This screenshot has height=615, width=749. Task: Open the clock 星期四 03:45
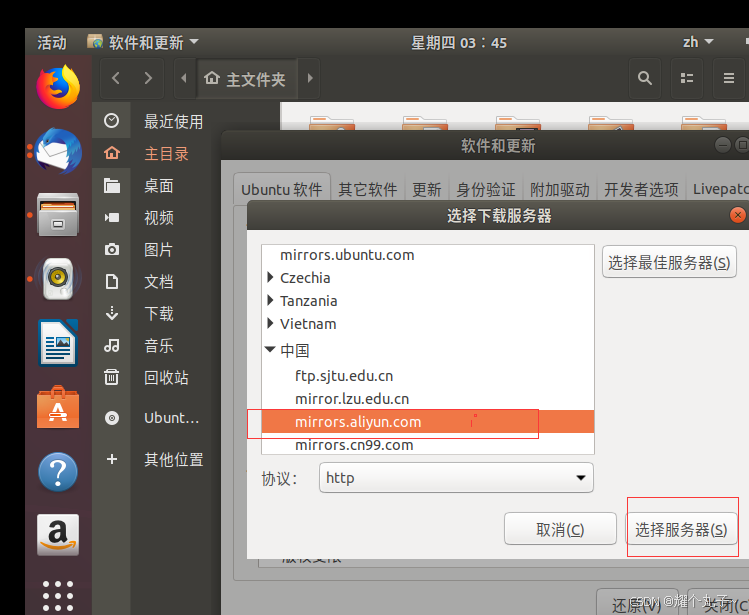coord(459,43)
